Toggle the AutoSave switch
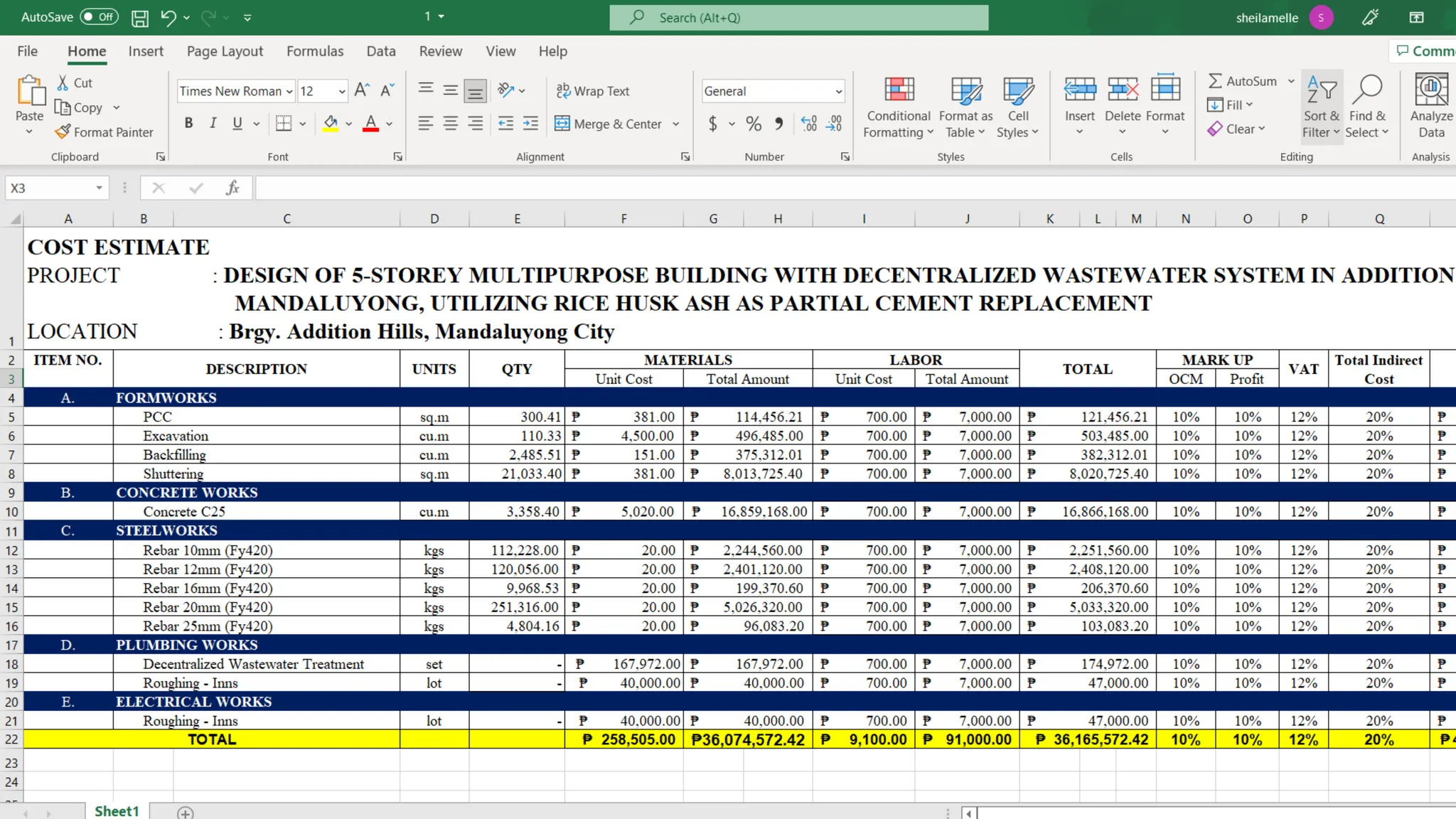 coord(99,17)
